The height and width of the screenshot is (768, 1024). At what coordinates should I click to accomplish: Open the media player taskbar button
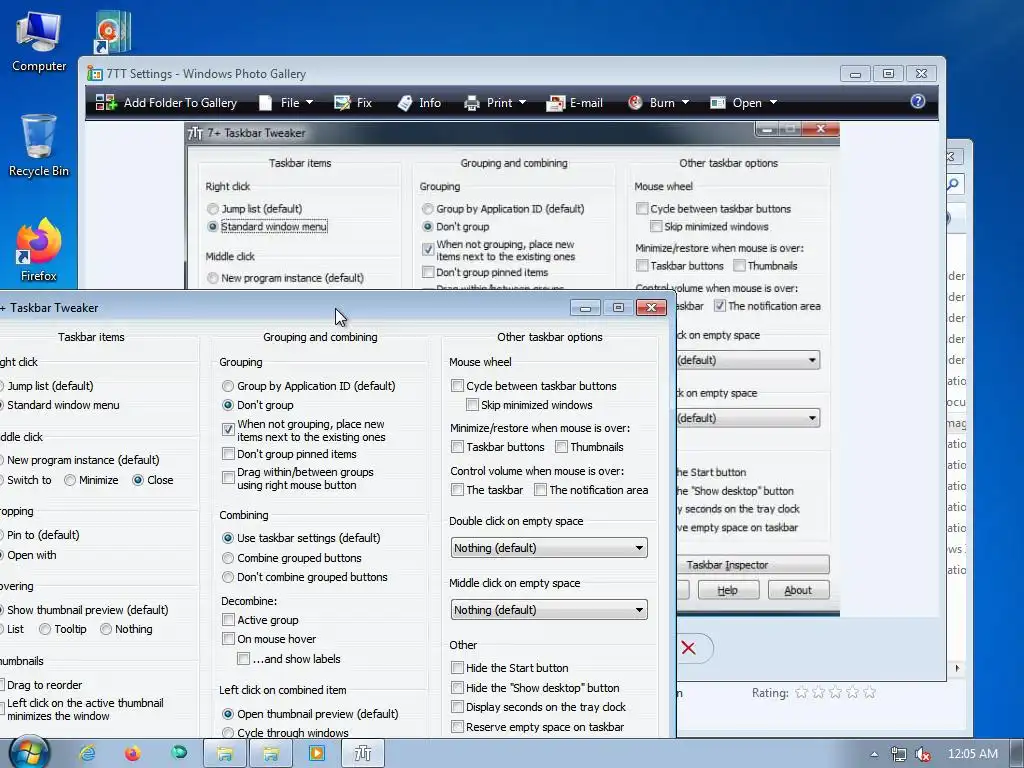click(x=317, y=754)
